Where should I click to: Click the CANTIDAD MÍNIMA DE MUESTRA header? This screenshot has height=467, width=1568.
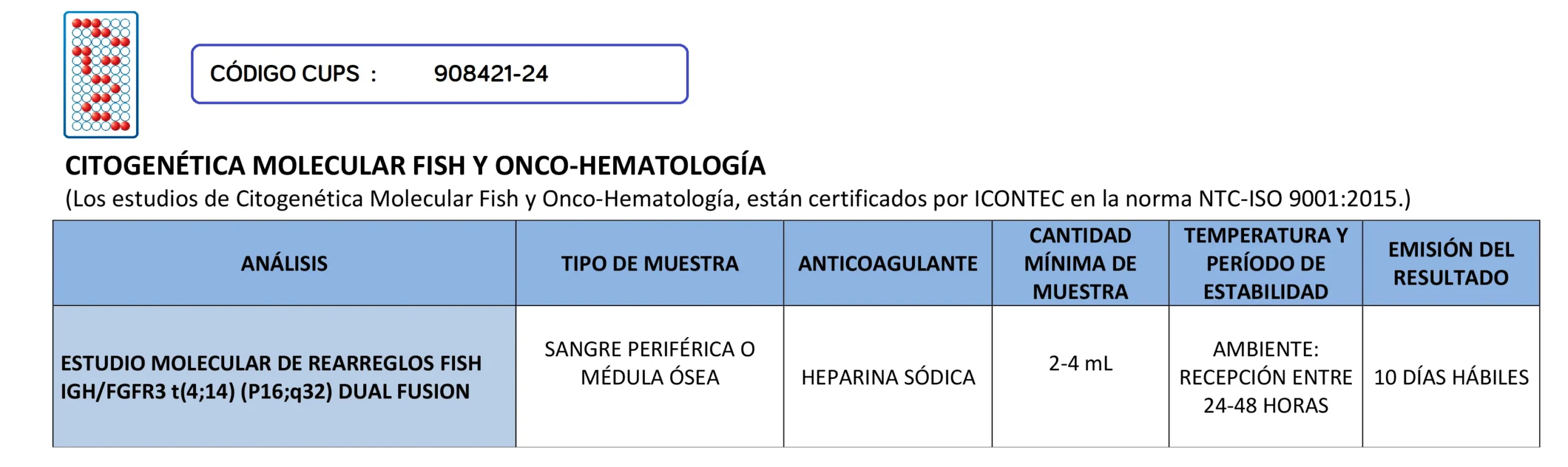pyautogui.click(x=1080, y=264)
